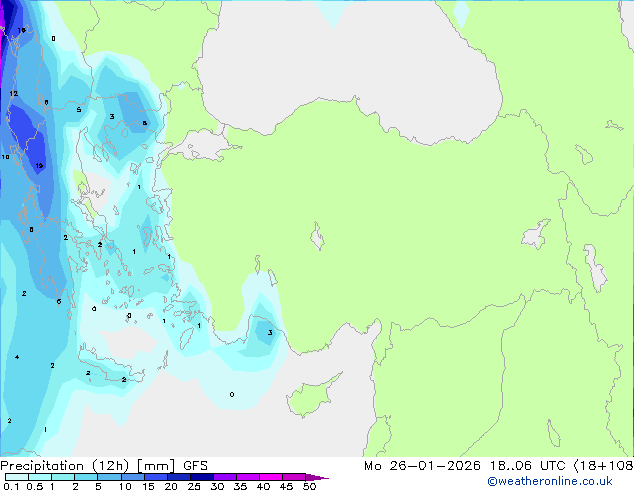Viewport: 634px width, 490px height.
Task: Pick the 15–20 mm blue legend swatch
Action: (x=156, y=477)
